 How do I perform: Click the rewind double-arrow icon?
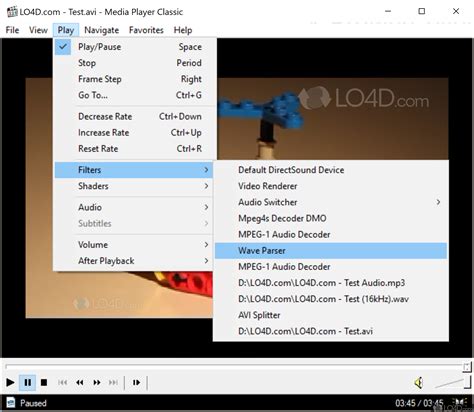tap(80, 382)
